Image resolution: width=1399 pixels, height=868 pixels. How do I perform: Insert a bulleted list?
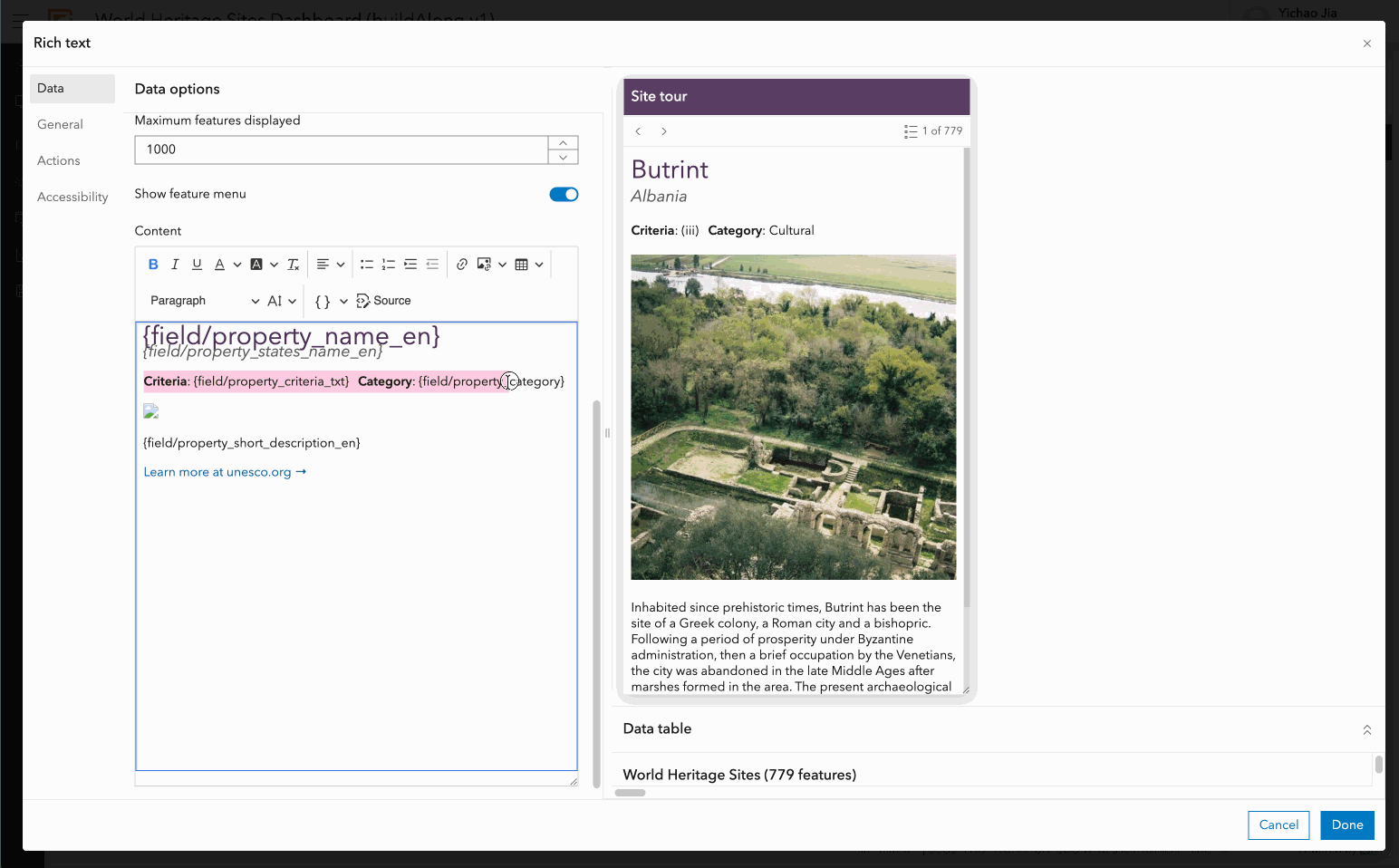coord(367,265)
